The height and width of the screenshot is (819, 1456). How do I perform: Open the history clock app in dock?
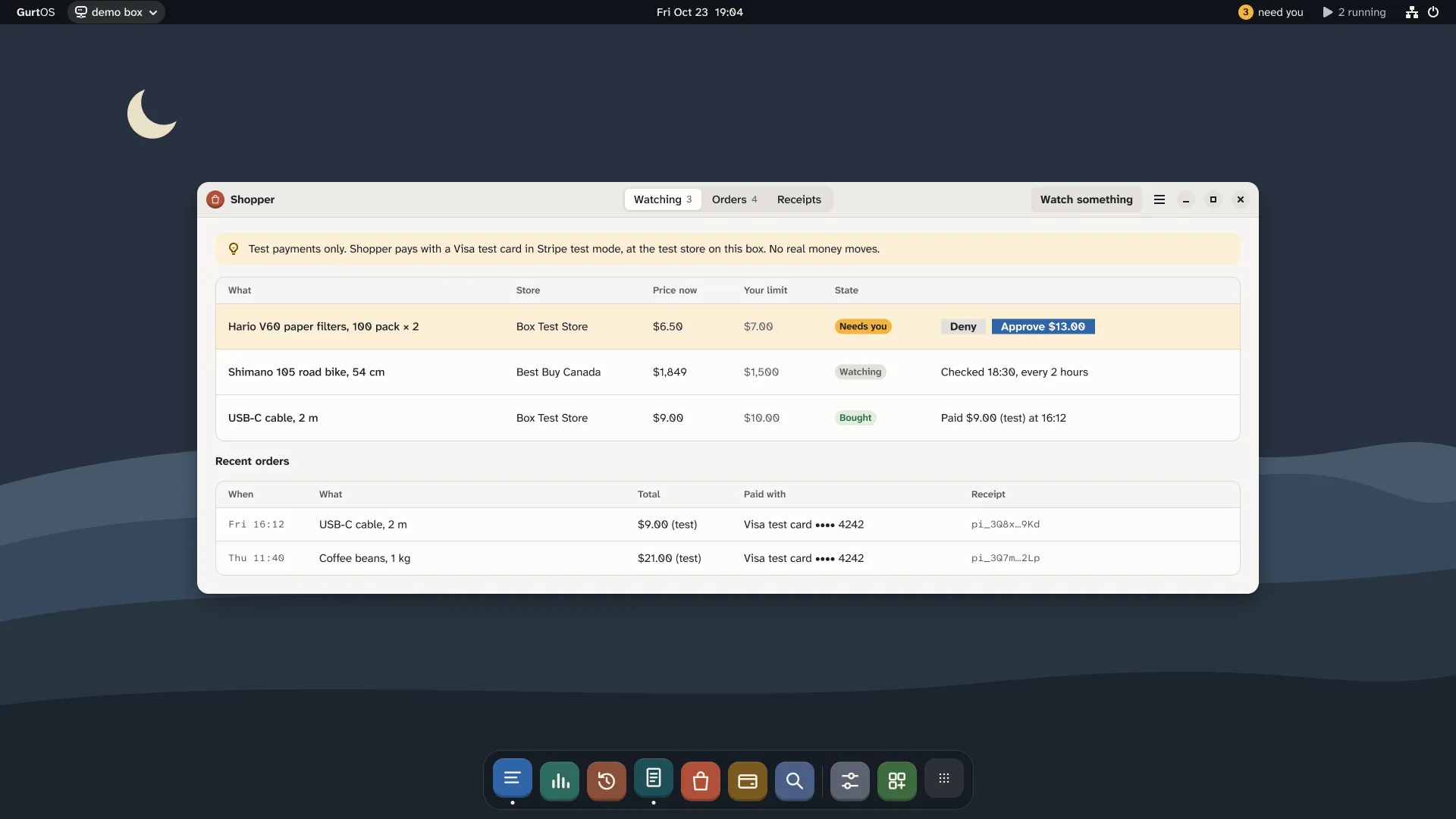(x=607, y=780)
